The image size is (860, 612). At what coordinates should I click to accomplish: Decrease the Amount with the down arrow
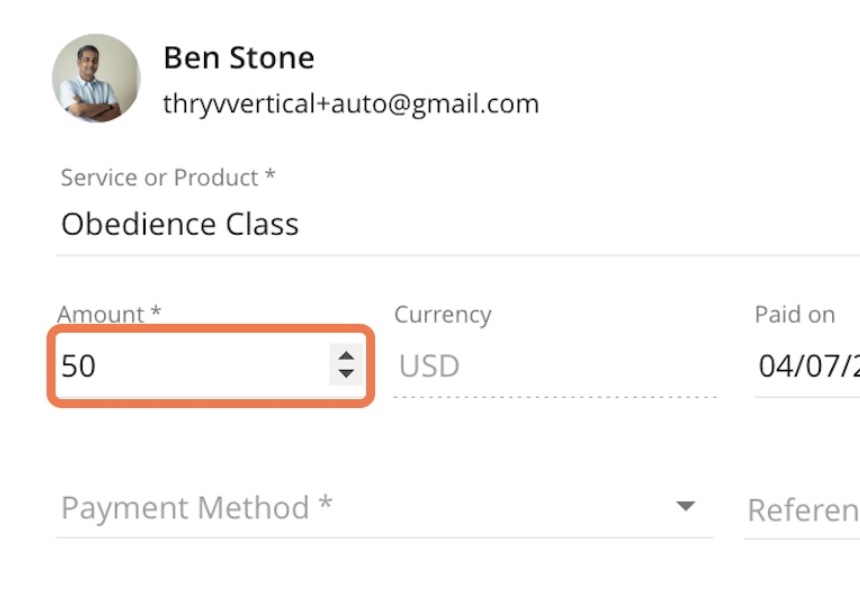click(346, 373)
